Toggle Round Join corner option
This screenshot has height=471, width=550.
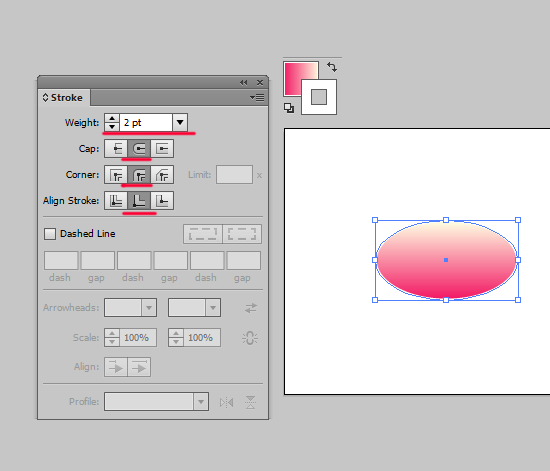[x=139, y=175]
